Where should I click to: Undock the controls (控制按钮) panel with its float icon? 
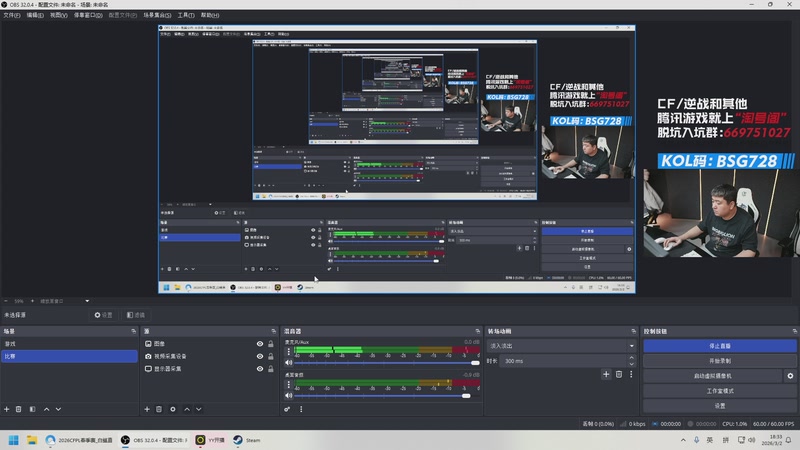click(x=794, y=331)
